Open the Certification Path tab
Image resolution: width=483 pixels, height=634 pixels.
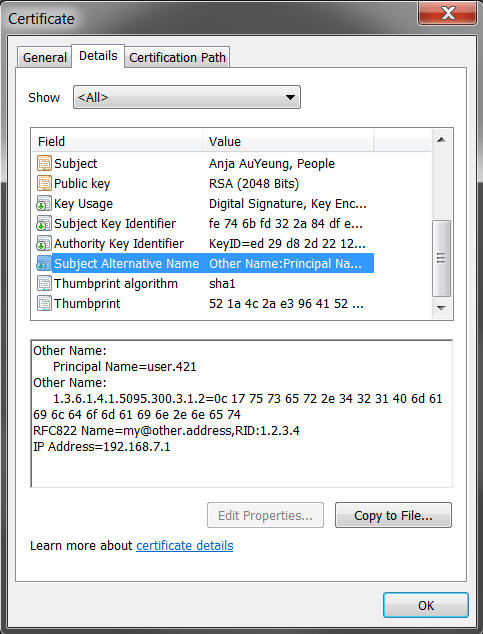(x=177, y=57)
